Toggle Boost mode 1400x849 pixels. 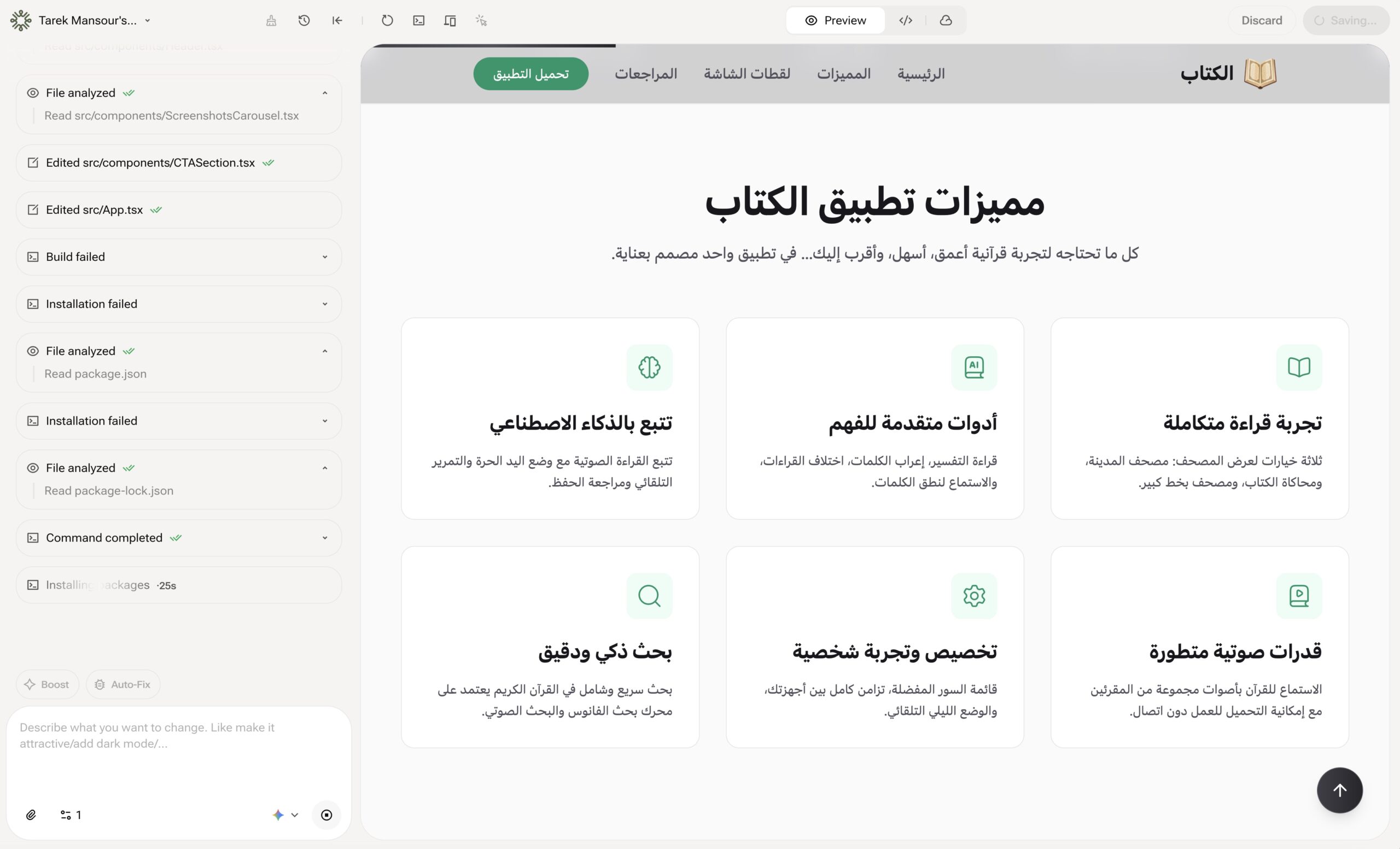[47, 684]
